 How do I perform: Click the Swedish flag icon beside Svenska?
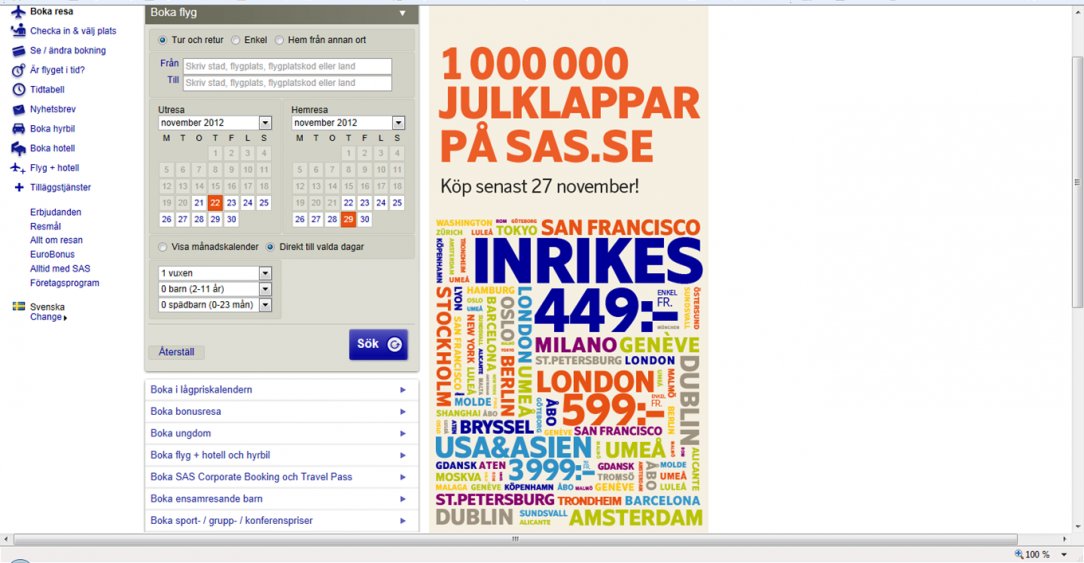(18, 307)
